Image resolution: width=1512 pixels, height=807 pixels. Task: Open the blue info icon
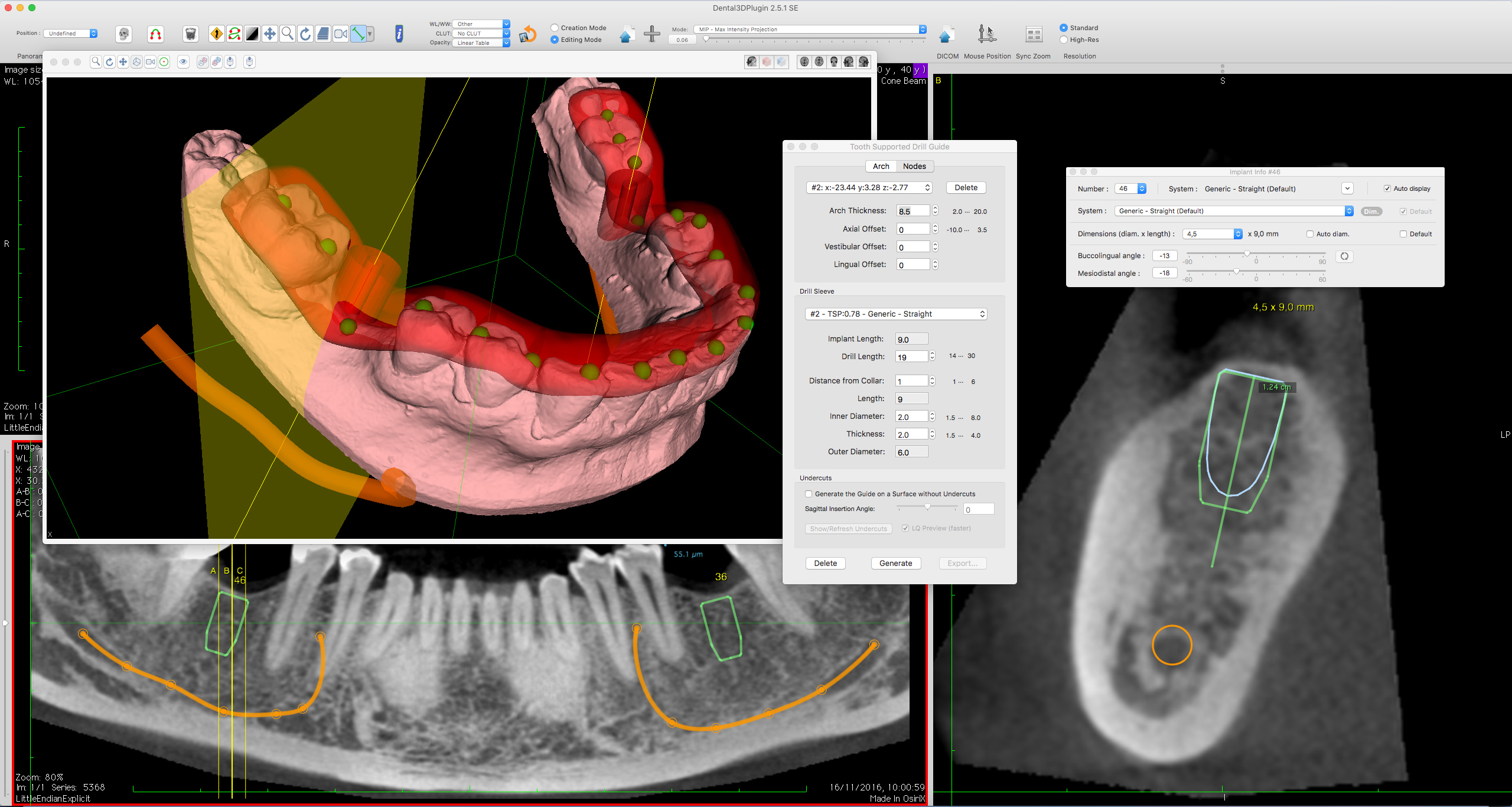click(399, 34)
